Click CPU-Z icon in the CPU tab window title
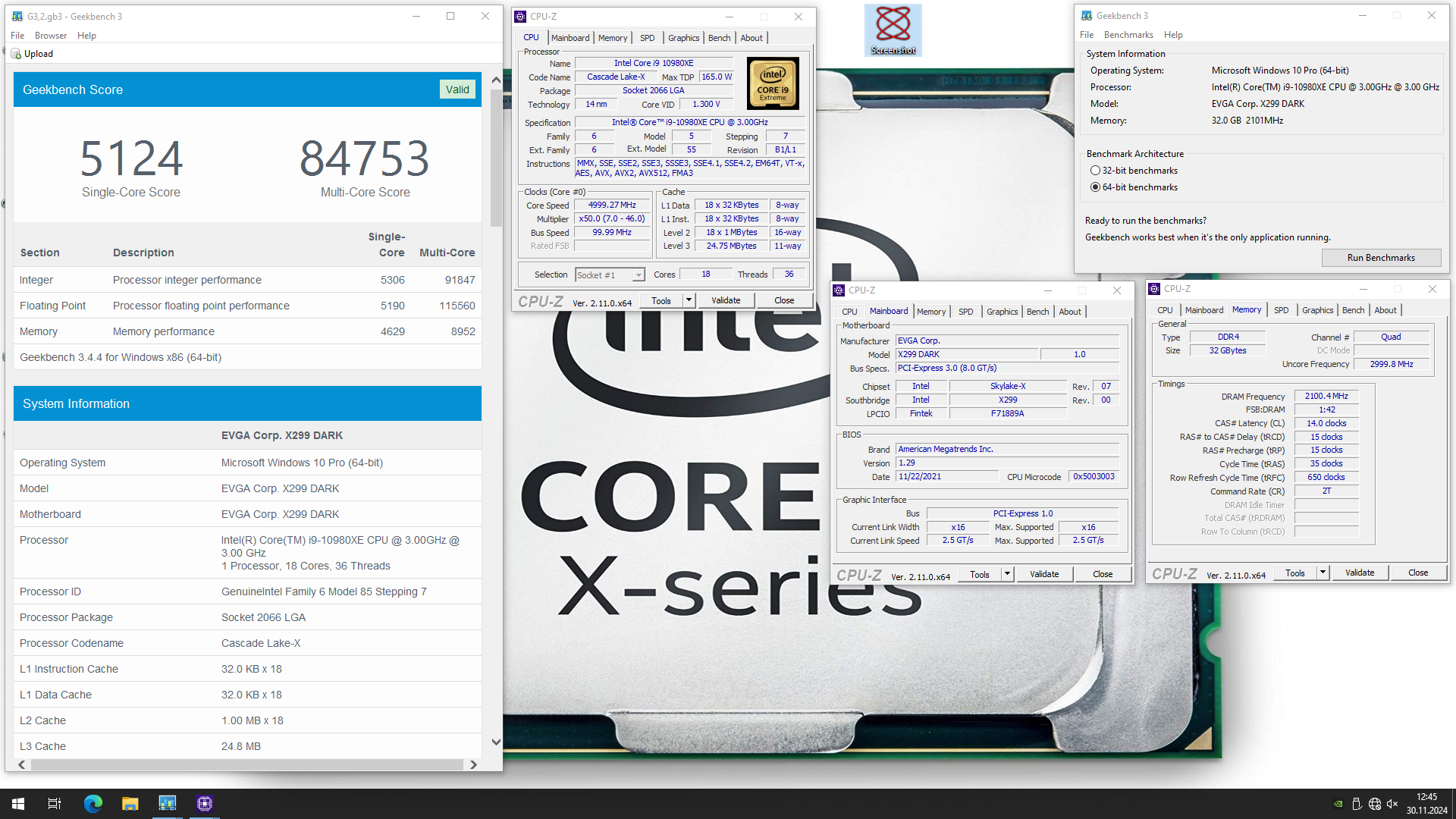The height and width of the screenshot is (819, 1456). click(x=520, y=16)
